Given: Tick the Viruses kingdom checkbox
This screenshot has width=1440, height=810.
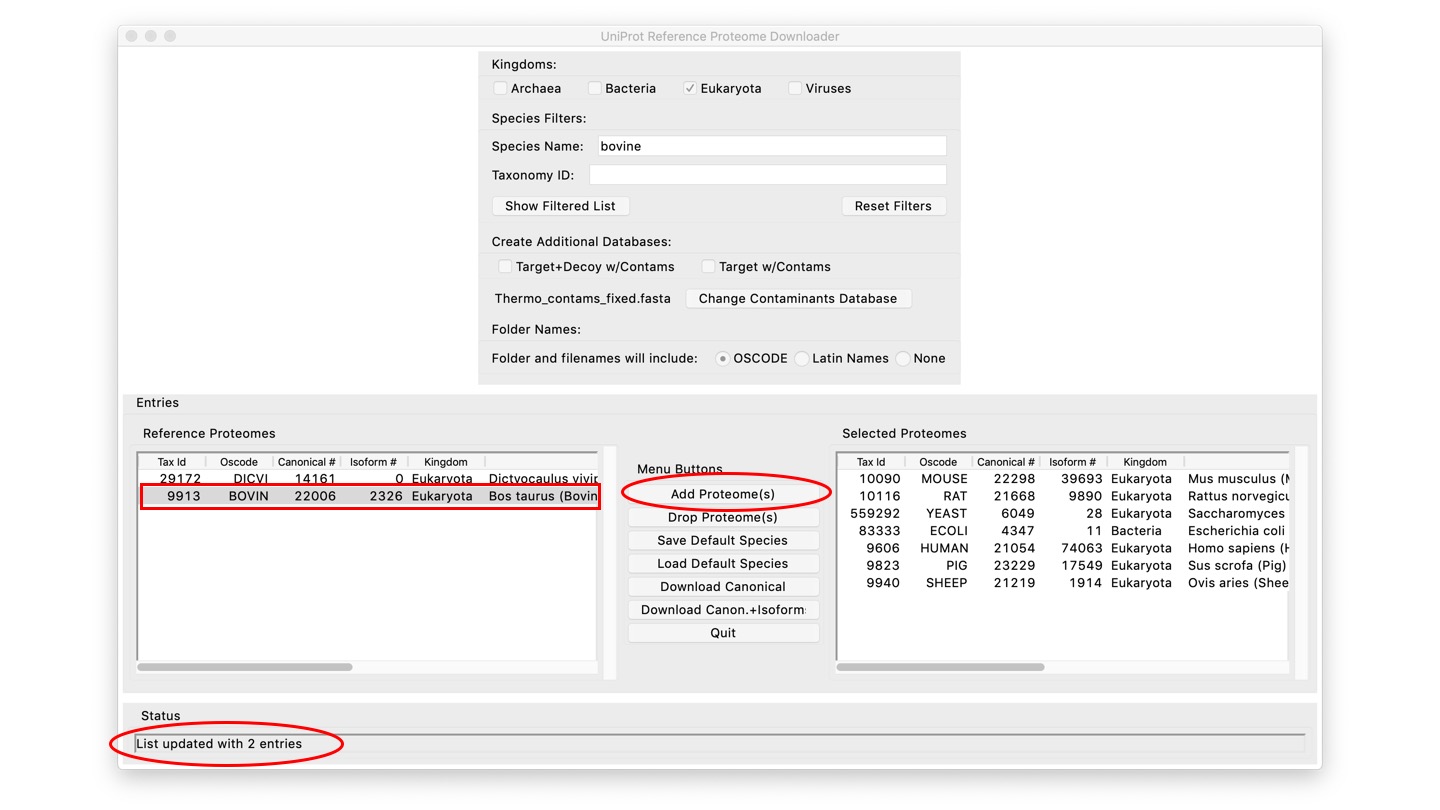Looking at the screenshot, I should (795, 88).
